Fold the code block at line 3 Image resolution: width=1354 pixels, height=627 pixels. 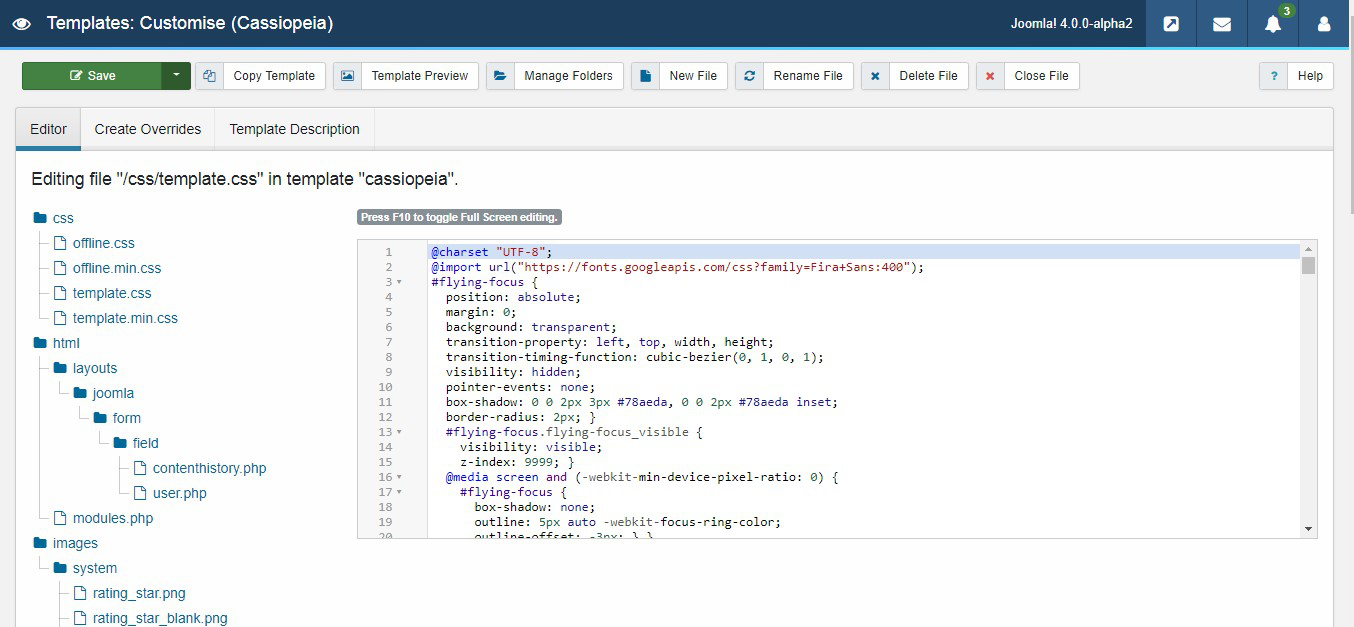point(399,282)
